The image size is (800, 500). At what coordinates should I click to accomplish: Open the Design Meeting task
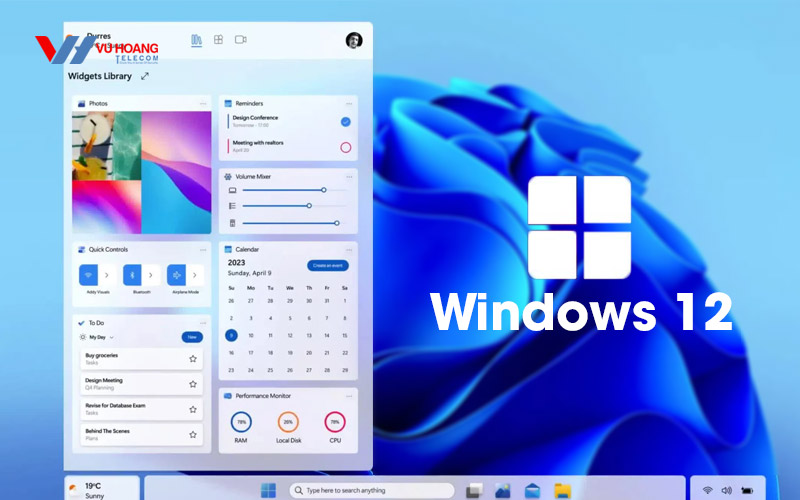pyautogui.click(x=141, y=384)
